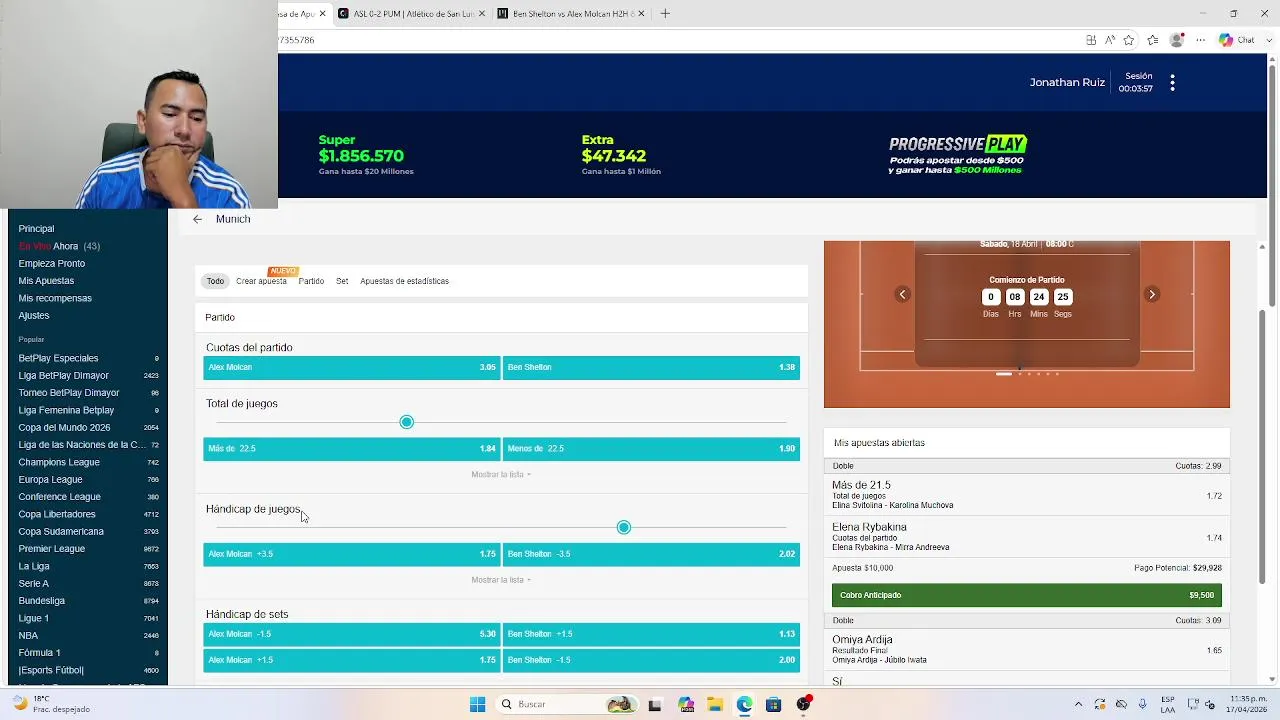Open Copa del Mundo 2026 league

pos(88,428)
